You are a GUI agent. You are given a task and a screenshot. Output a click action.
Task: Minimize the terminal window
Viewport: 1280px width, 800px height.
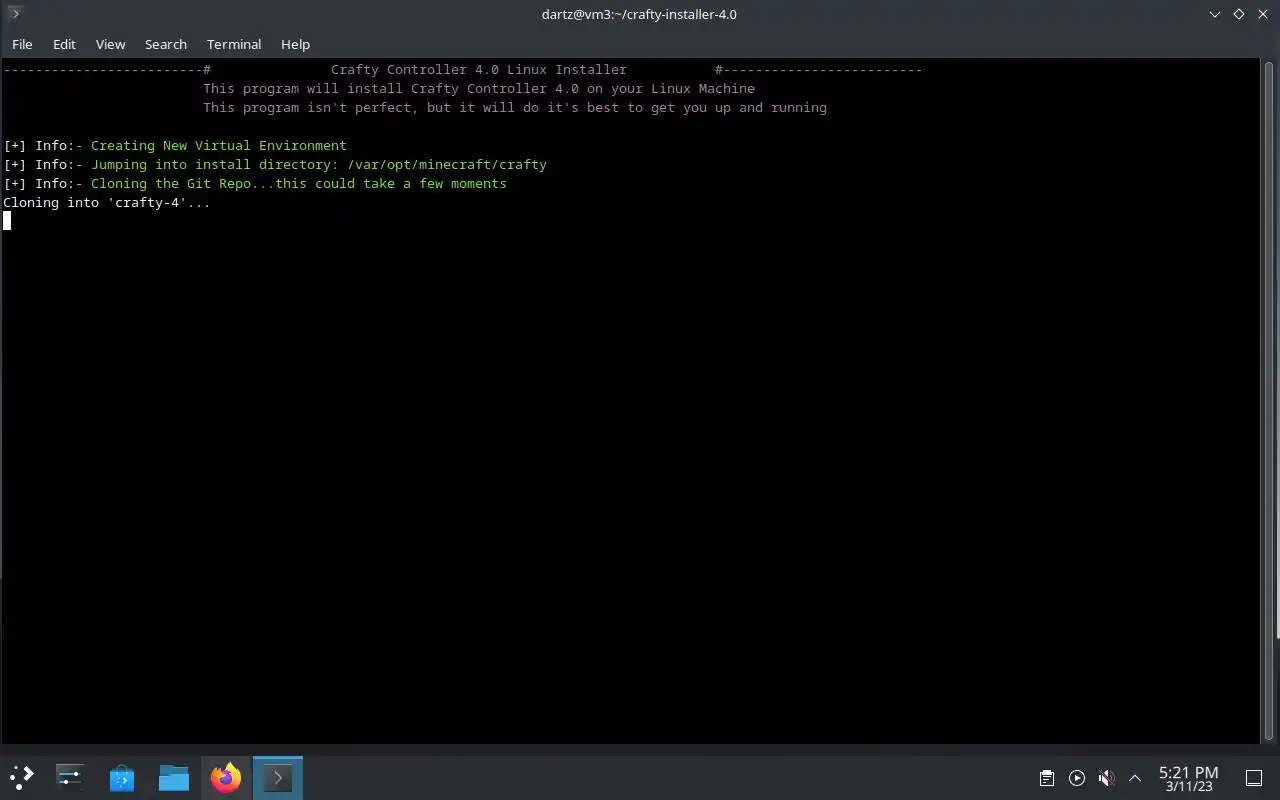(1215, 14)
